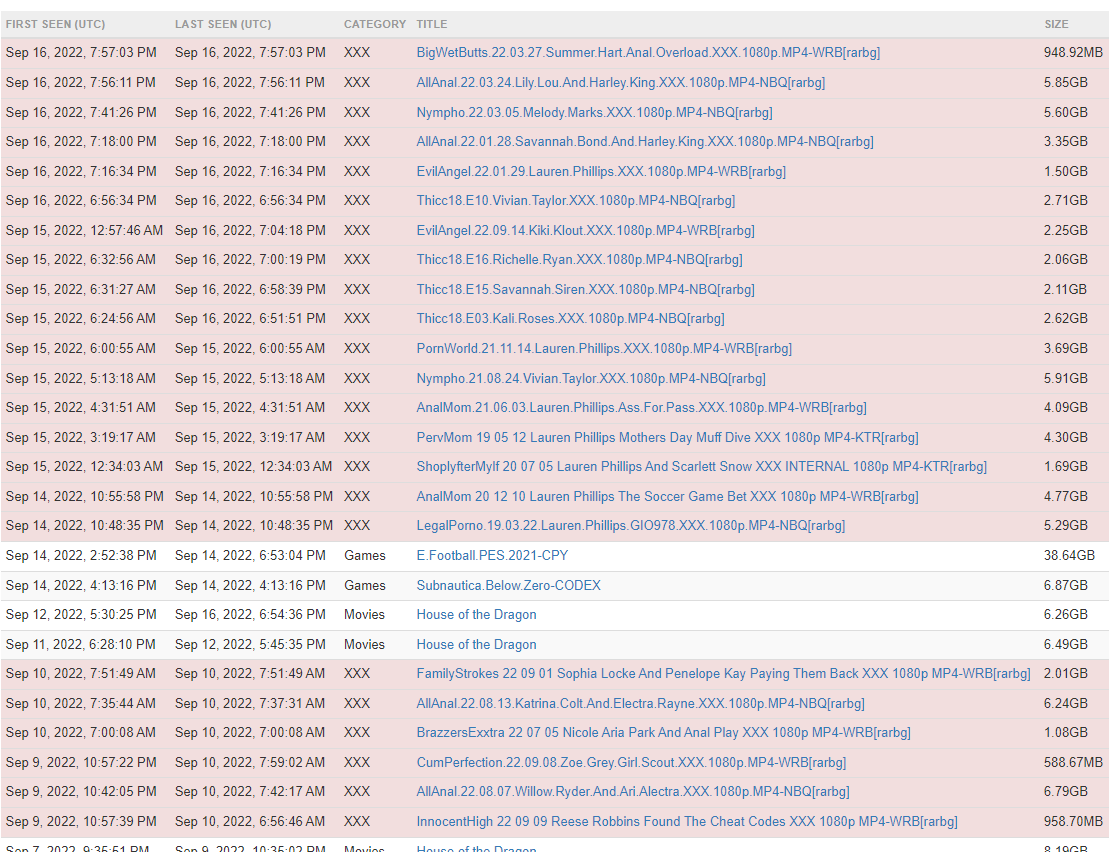Open the title link in the 6.24GB row
This screenshot has width=1118, height=852.
[640, 704]
